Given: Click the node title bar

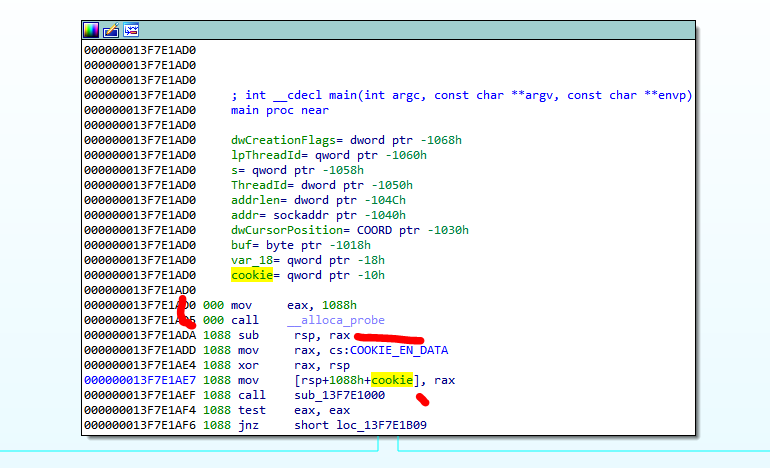Looking at the screenshot, I should pos(400,29).
